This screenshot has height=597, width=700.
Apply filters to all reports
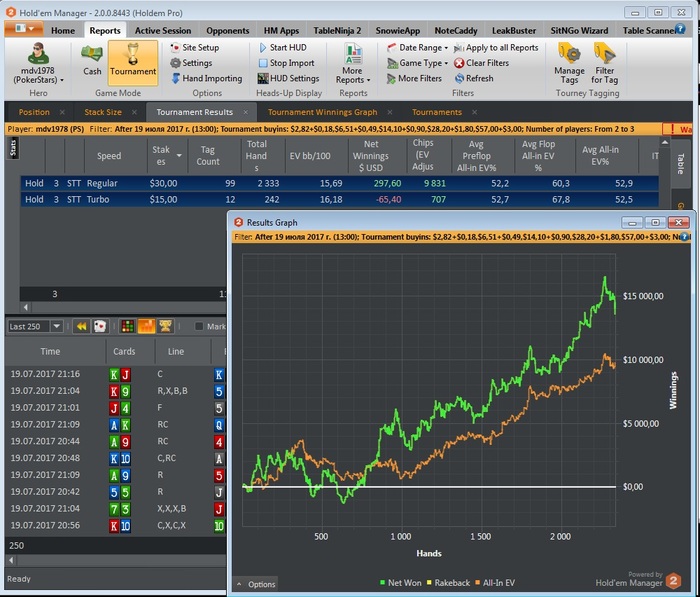click(x=496, y=47)
